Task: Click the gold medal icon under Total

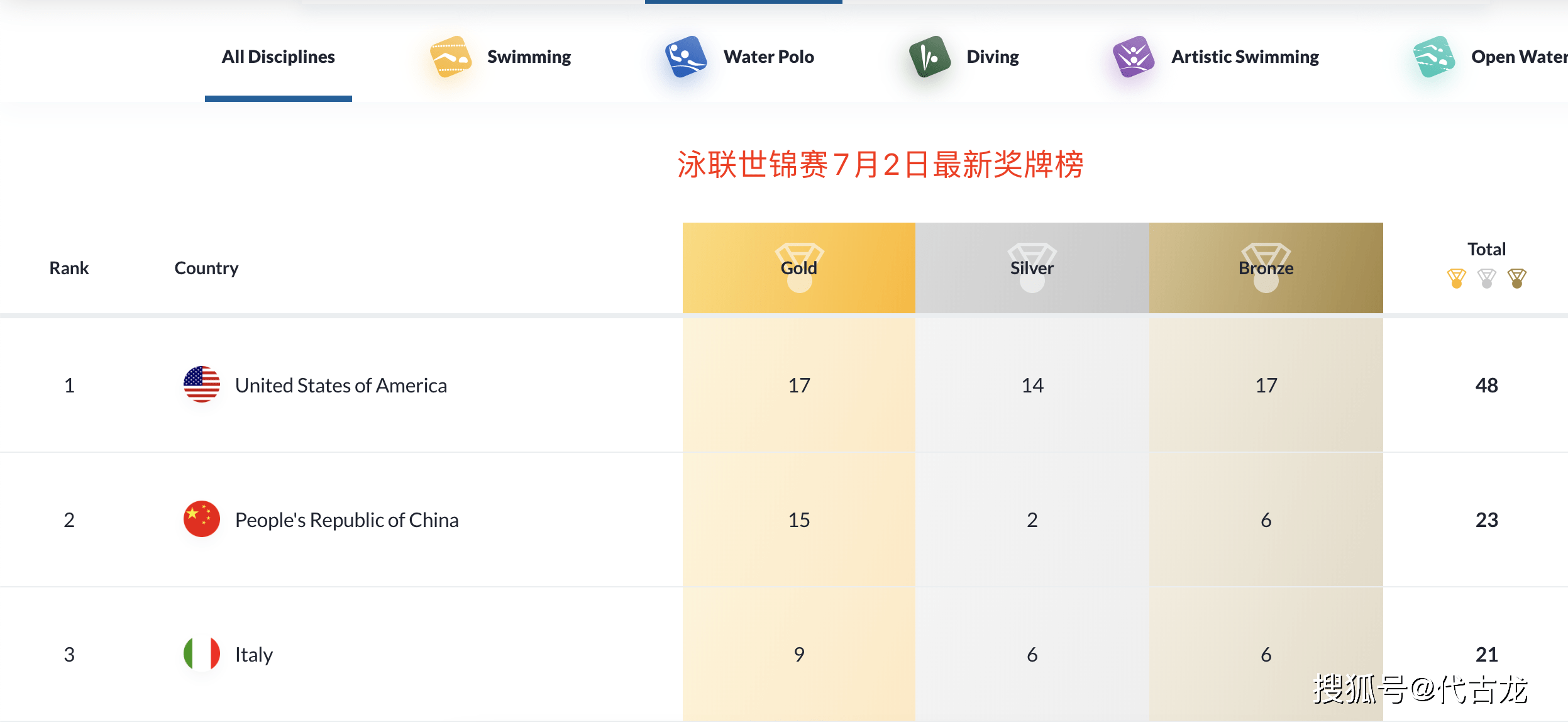Action: click(x=1456, y=278)
